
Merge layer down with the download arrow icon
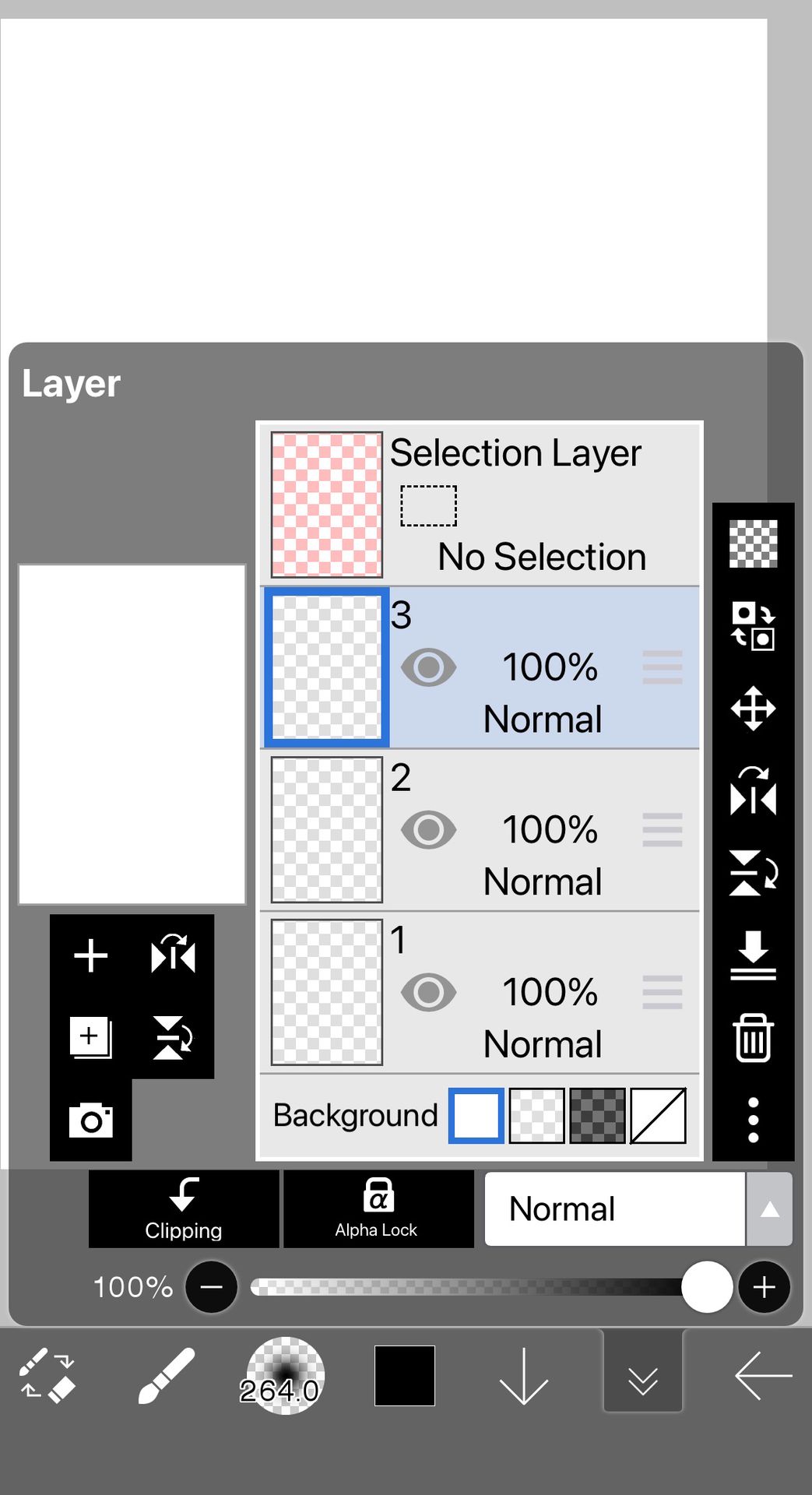tap(753, 955)
